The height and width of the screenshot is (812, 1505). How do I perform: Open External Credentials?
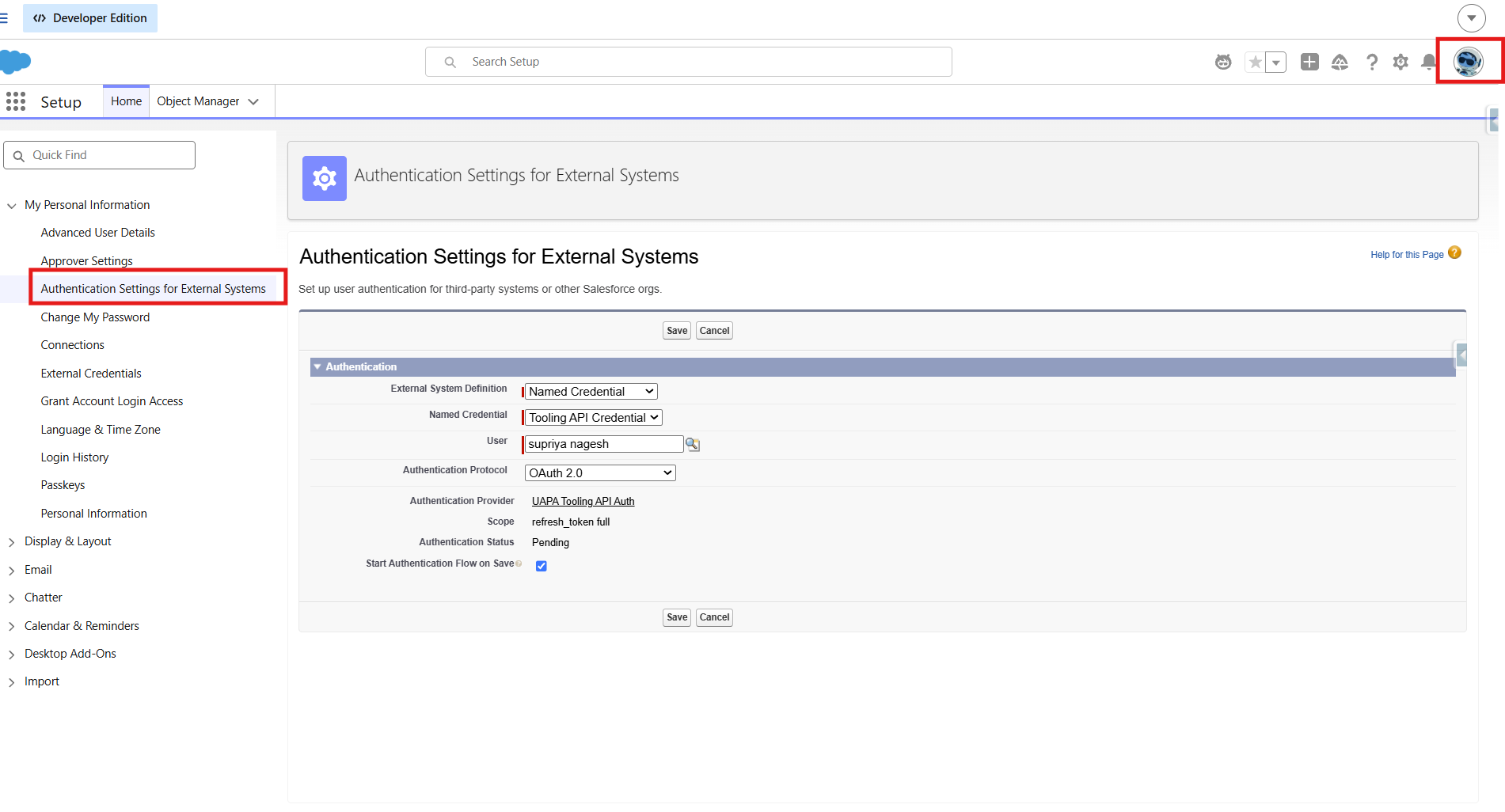point(91,374)
